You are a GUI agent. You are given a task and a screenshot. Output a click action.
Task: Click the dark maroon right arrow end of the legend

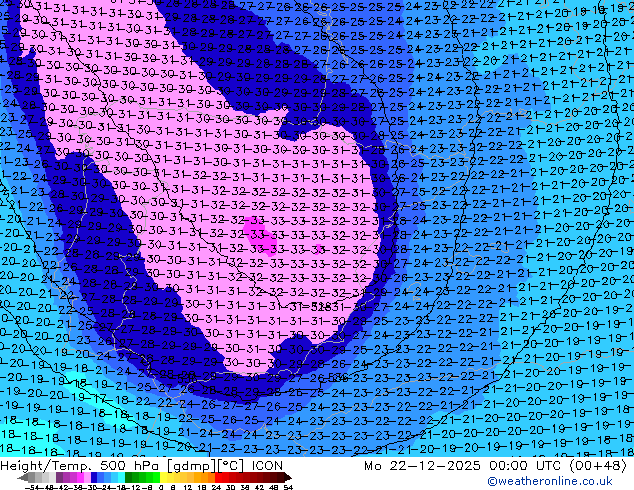click(x=287, y=478)
